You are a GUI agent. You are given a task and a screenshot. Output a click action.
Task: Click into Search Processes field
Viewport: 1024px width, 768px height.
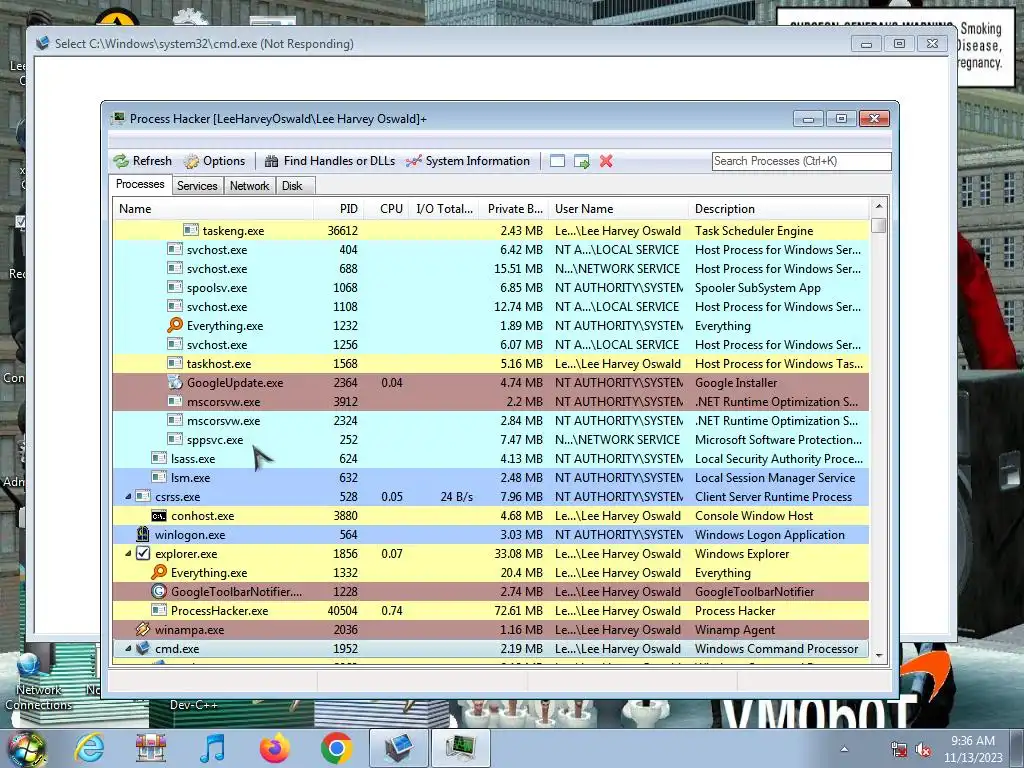point(801,161)
